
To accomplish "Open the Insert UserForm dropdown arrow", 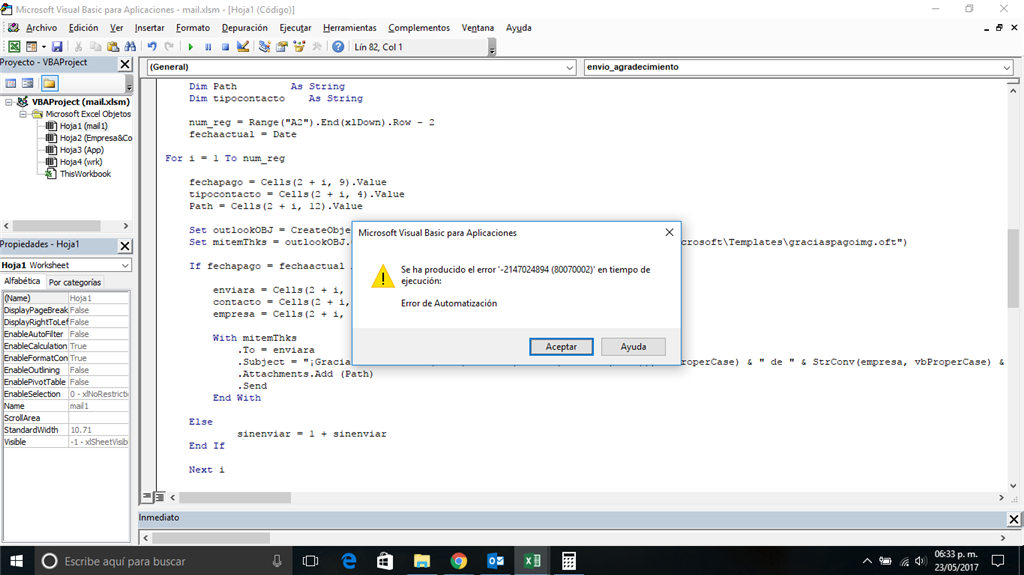I will point(44,46).
